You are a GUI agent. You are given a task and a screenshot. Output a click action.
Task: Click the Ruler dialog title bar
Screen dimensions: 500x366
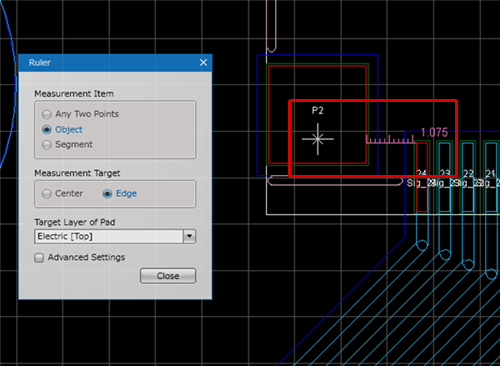(115, 63)
